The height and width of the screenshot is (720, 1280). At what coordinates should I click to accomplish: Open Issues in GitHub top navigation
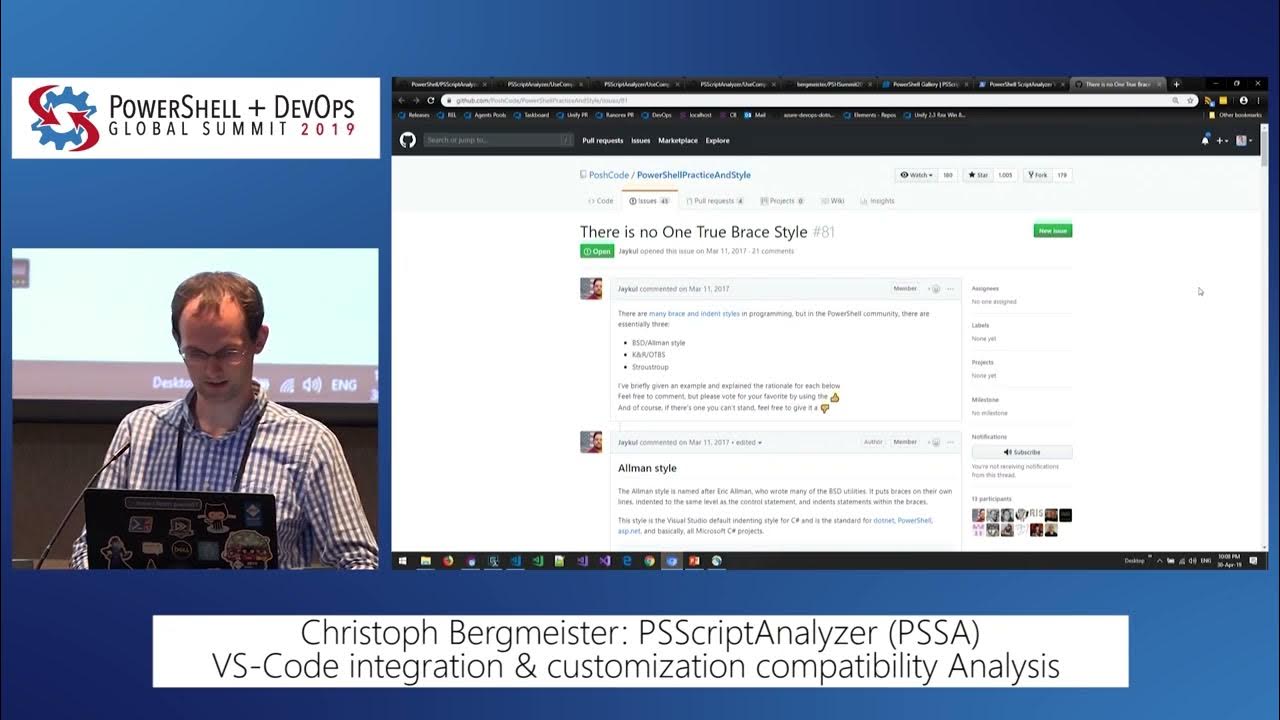[641, 141]
